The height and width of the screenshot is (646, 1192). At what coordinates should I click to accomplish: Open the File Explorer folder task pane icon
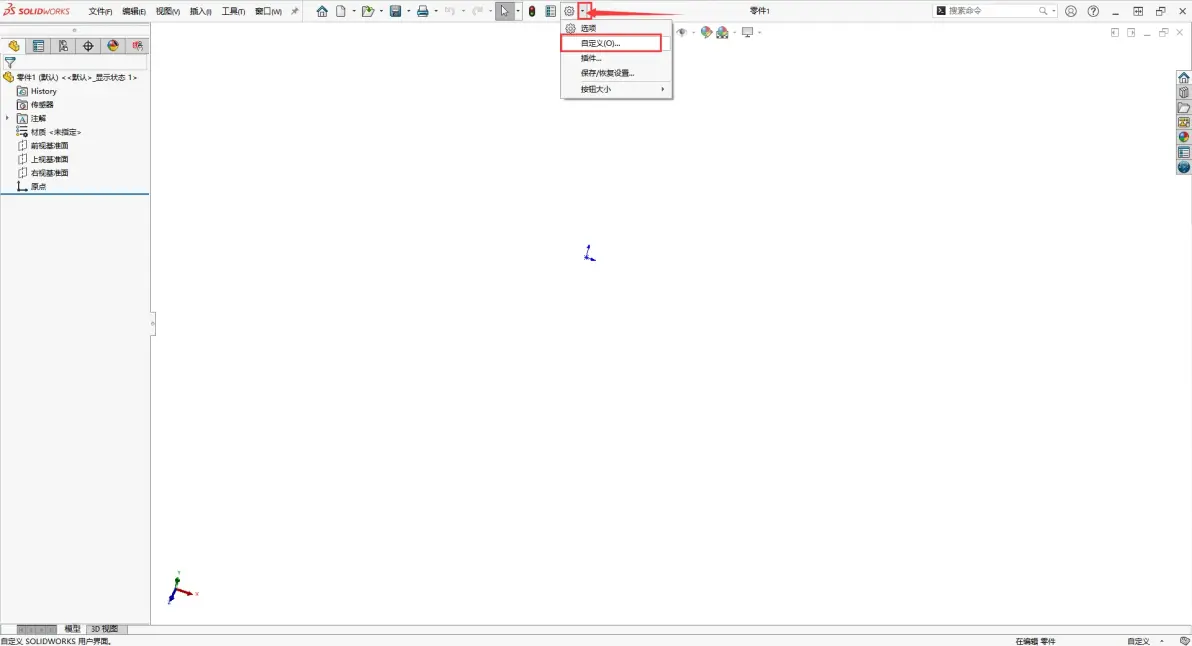pos(1184,108)
